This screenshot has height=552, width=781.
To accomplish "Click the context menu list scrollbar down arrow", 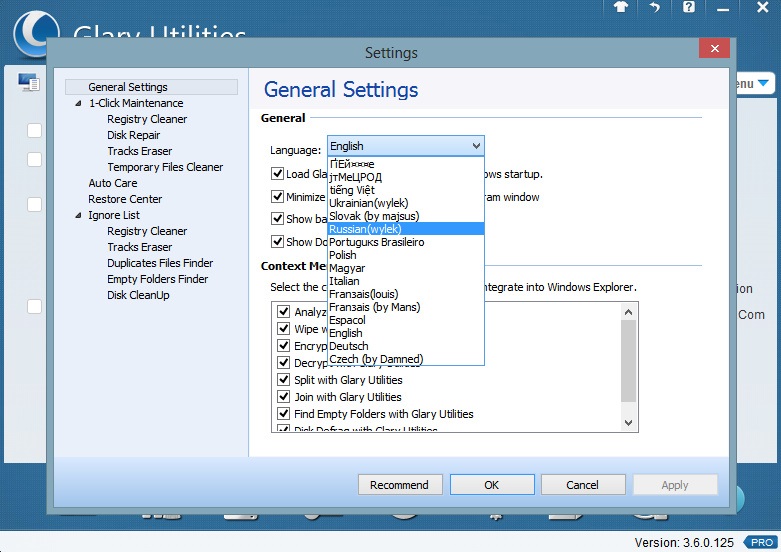I will 629,423.
